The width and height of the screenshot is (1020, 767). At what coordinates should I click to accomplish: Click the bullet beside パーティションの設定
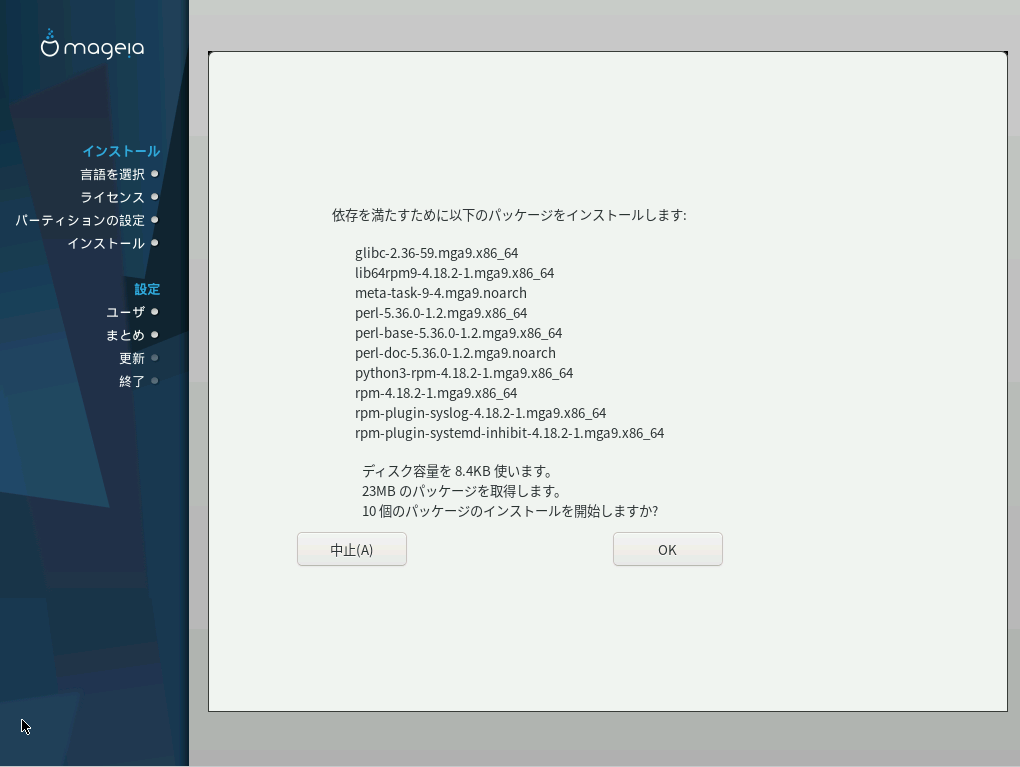pos(155,220)
